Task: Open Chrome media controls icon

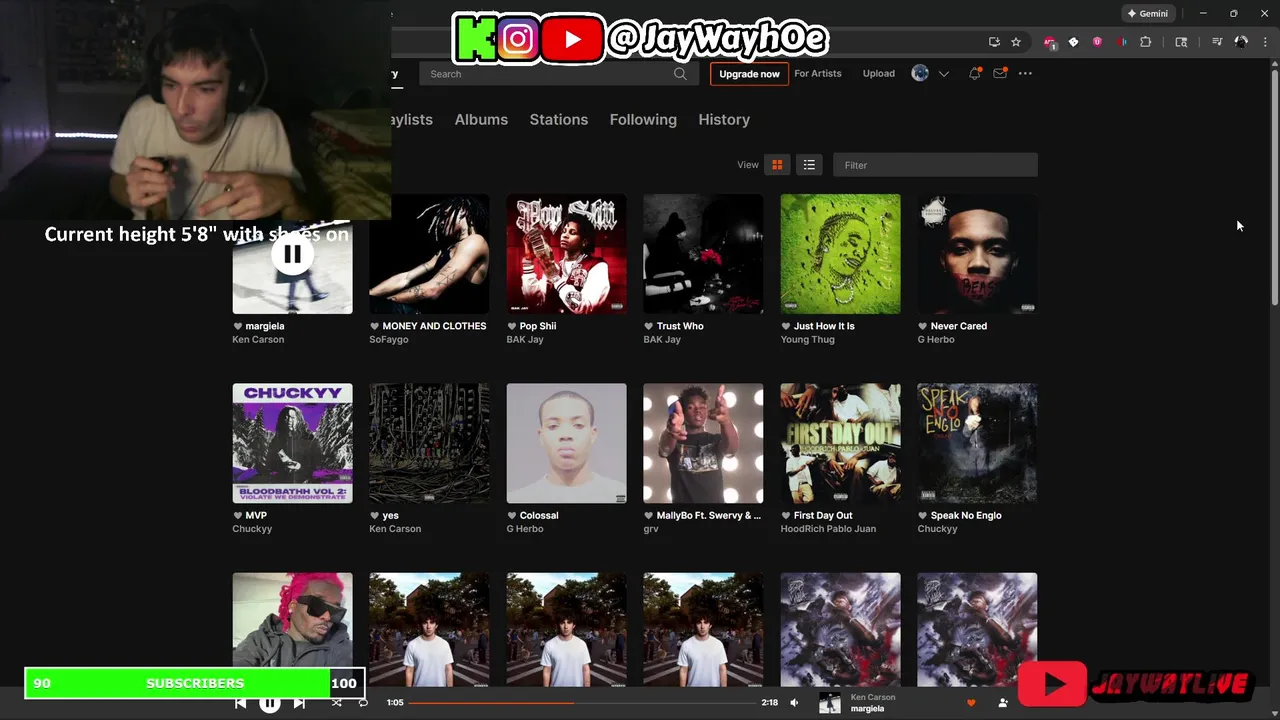Action: pos(1217,42)
